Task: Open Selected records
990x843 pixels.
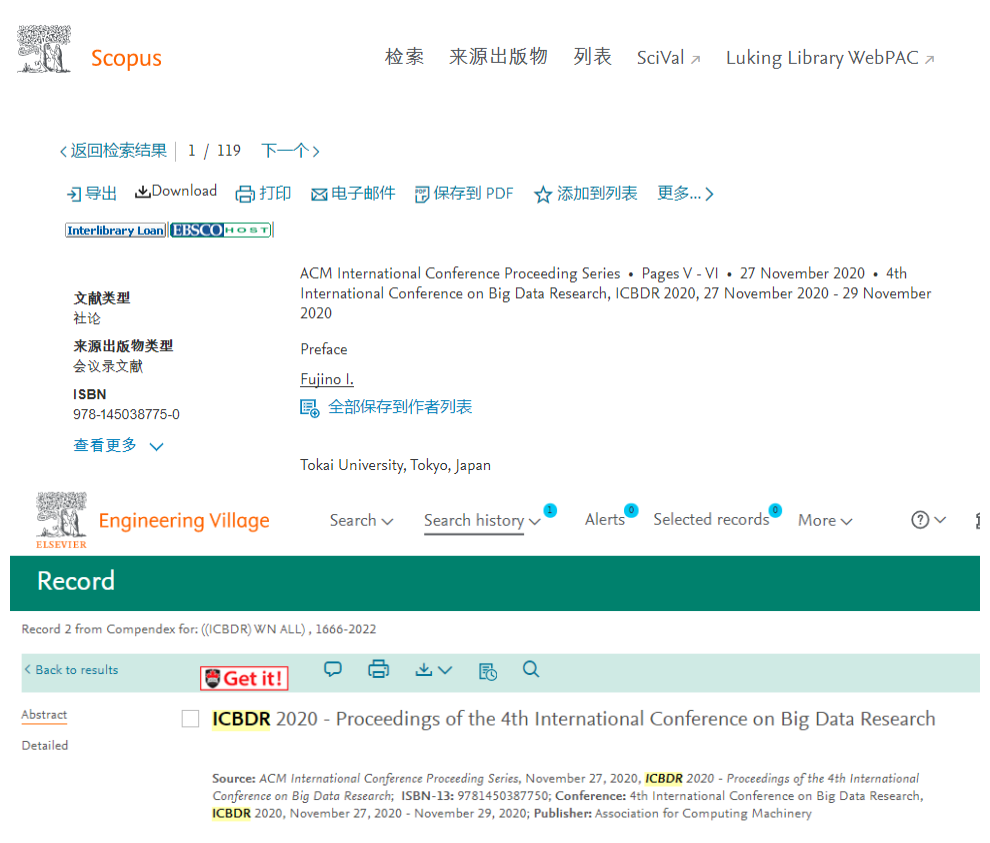Action: 711,520
